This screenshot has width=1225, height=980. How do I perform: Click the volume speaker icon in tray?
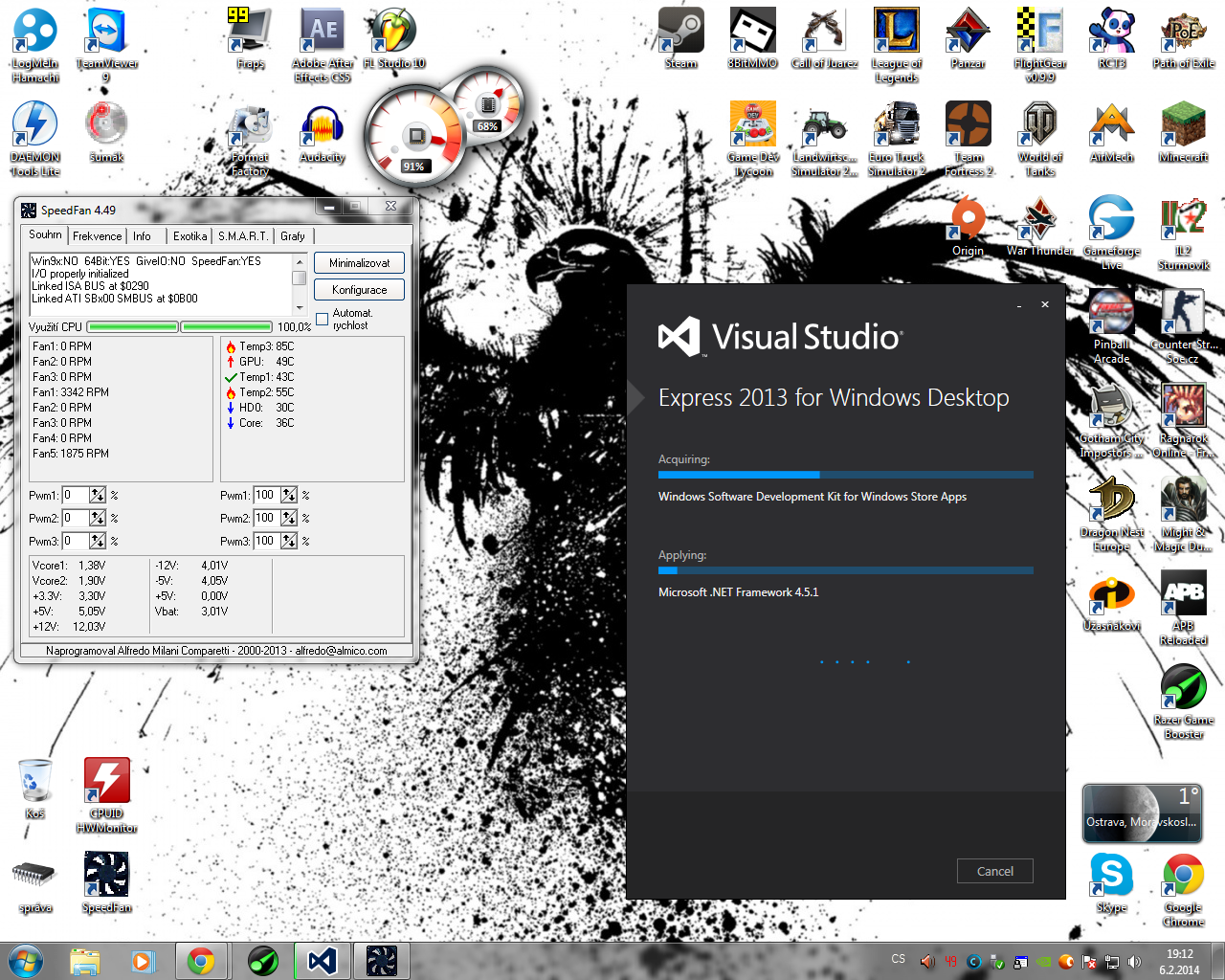(x=1134, y=962)
